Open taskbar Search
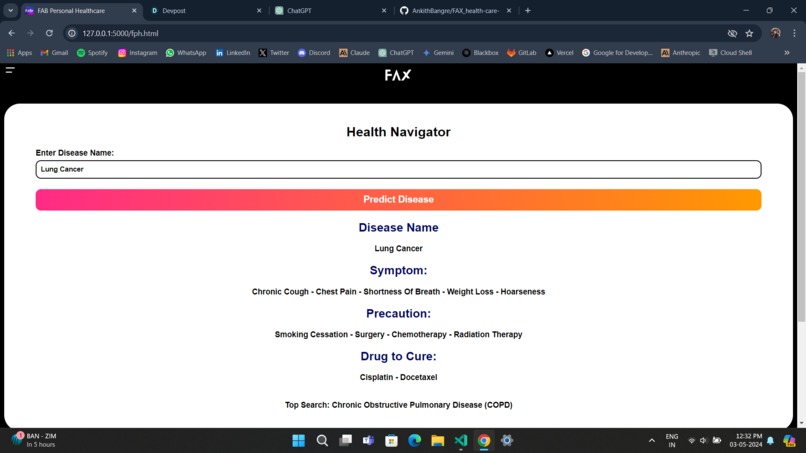Viewport: 806px width, 453px height. tap(322, 441)
